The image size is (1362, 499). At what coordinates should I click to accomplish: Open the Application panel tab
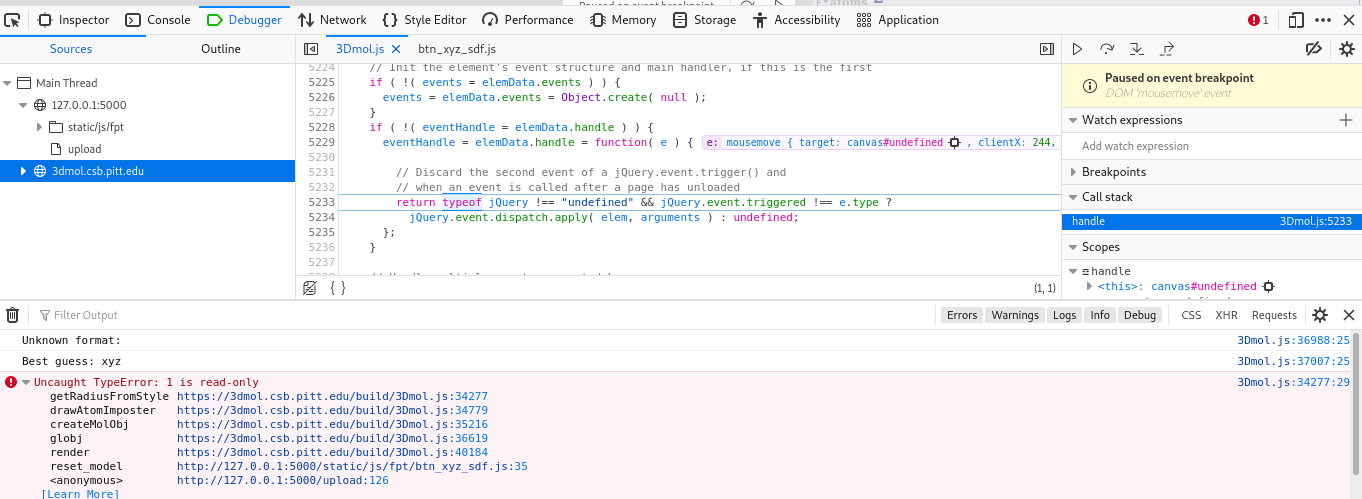click(898, 20)
